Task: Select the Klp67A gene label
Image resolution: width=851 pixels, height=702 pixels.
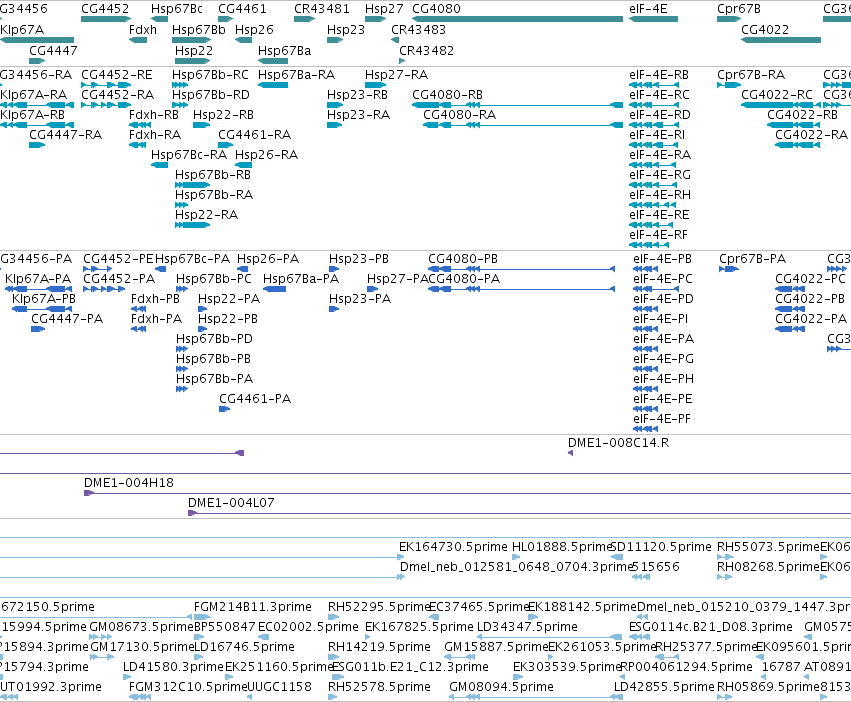Action: (22, 30)
